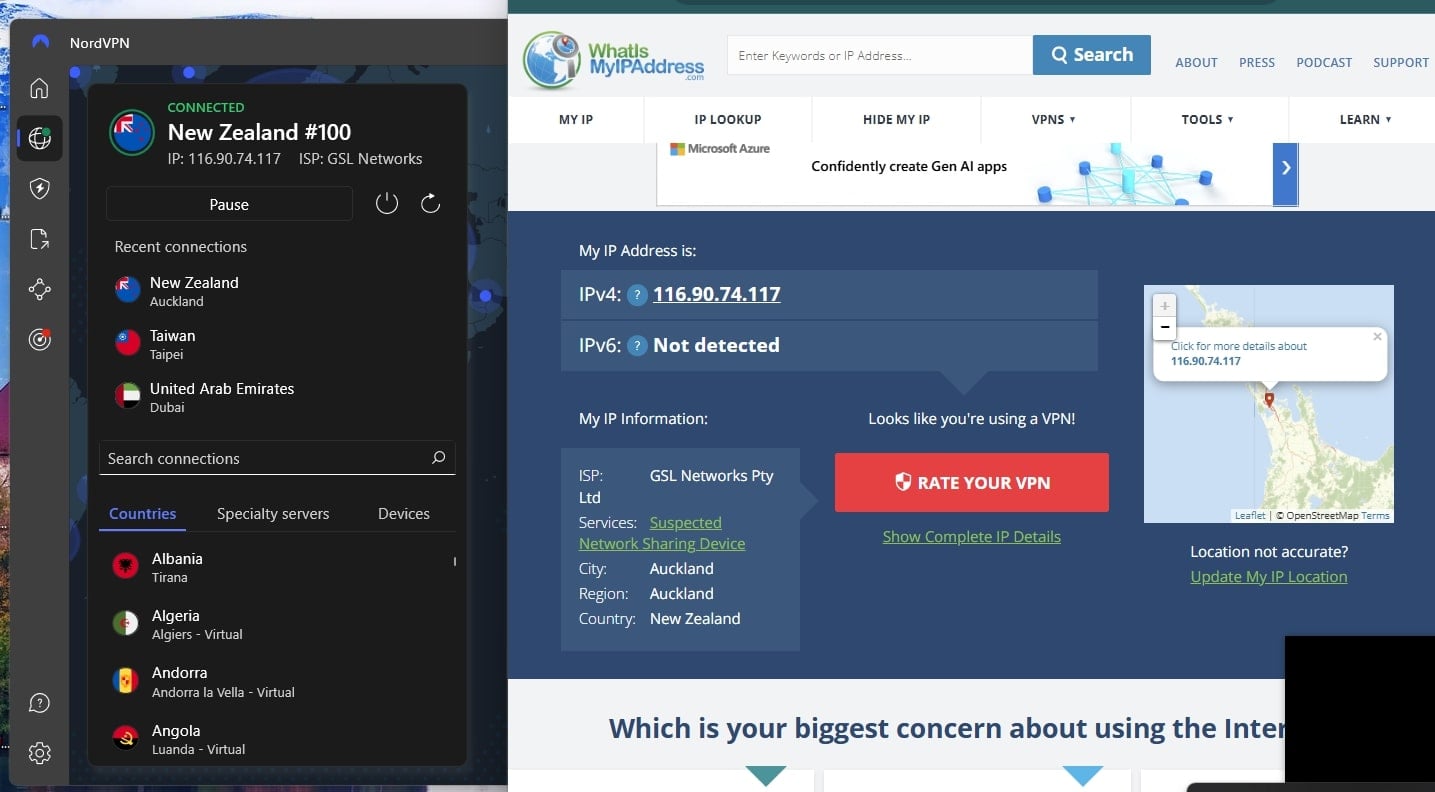
Task: Expand the TOOLS dropdown
Action: pyautogui.click(x=1208, y=119)
